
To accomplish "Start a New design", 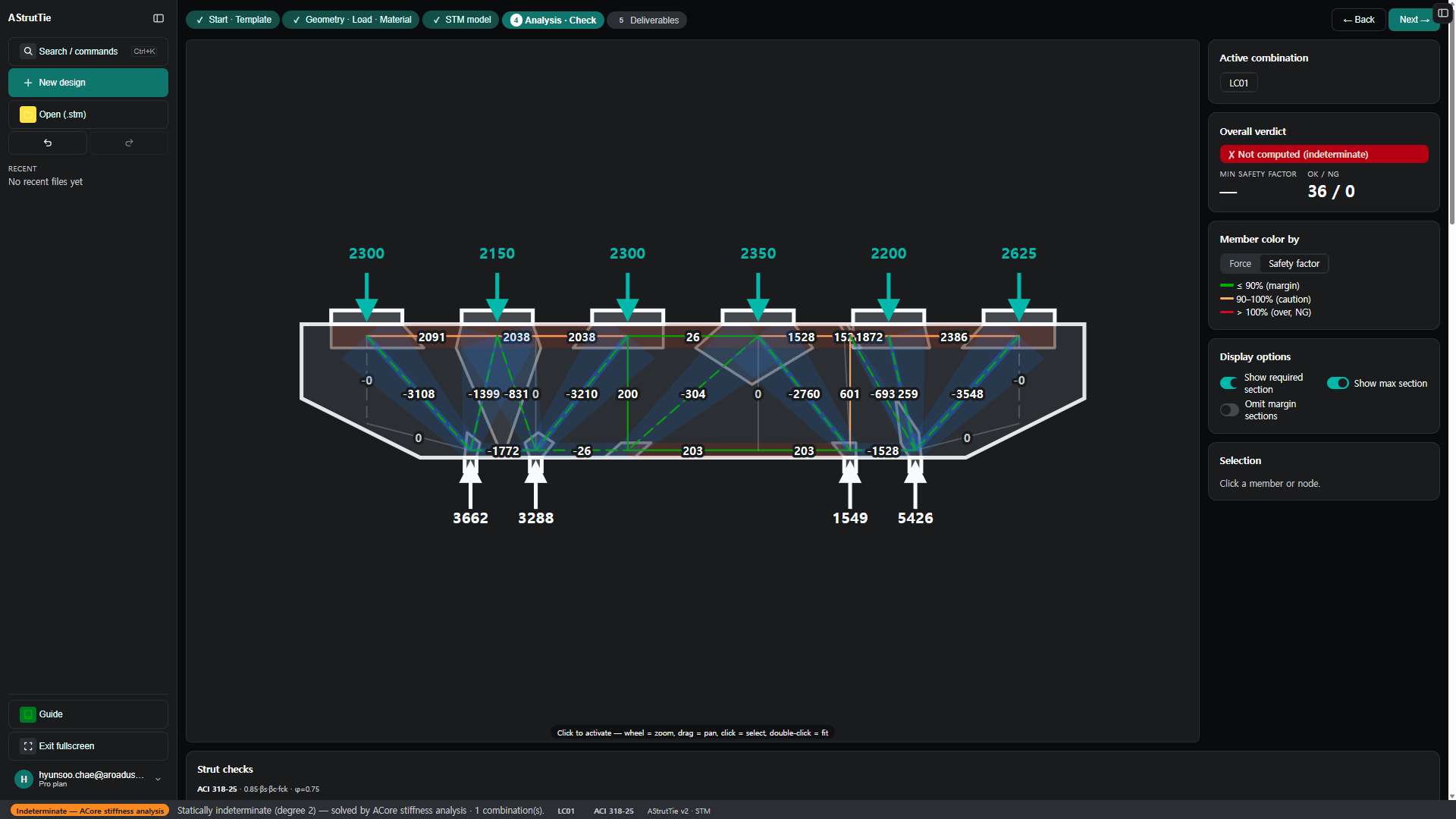I will 88,83.
